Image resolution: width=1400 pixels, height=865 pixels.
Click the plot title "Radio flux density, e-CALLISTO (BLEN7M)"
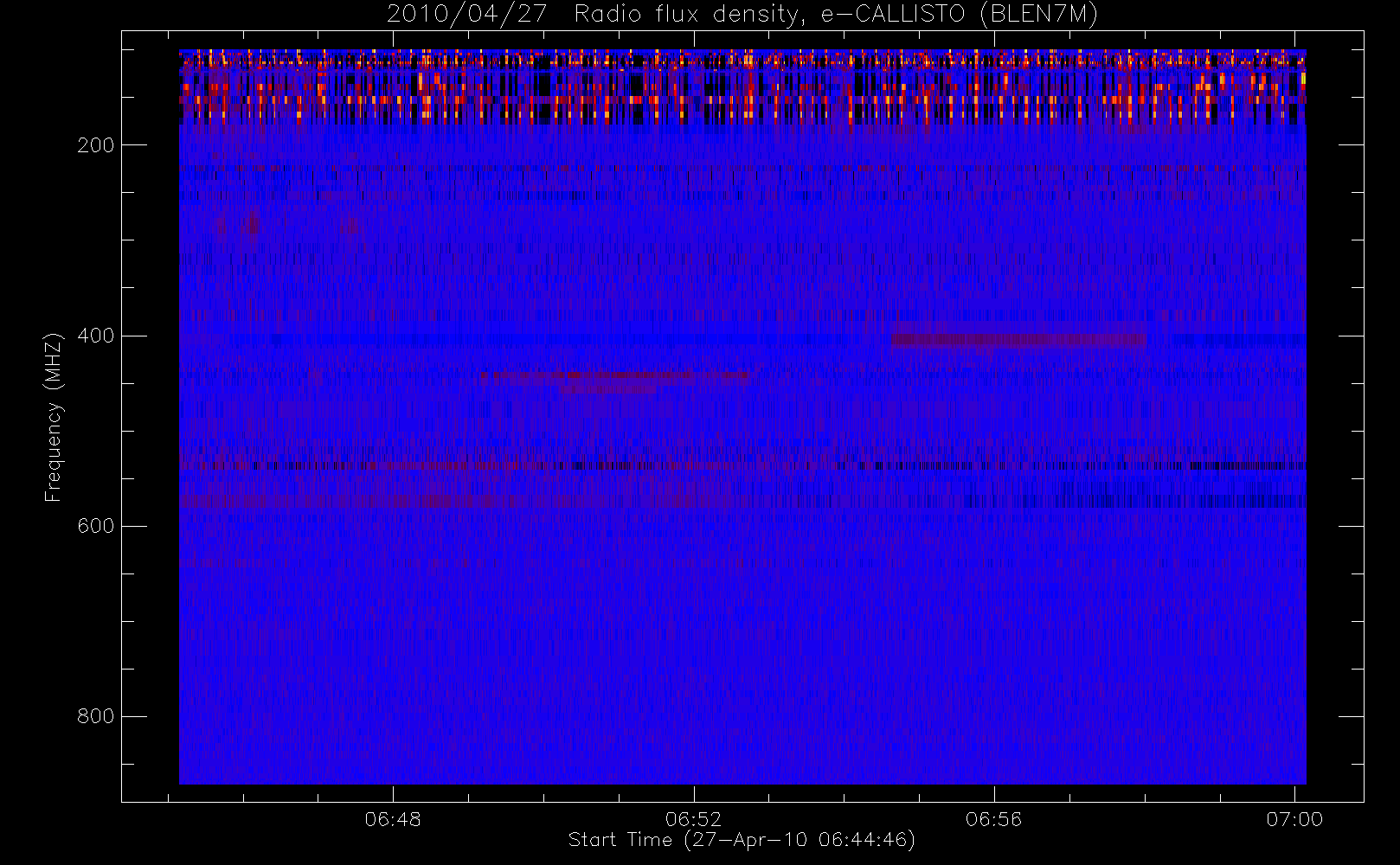[x=836, y=15]
